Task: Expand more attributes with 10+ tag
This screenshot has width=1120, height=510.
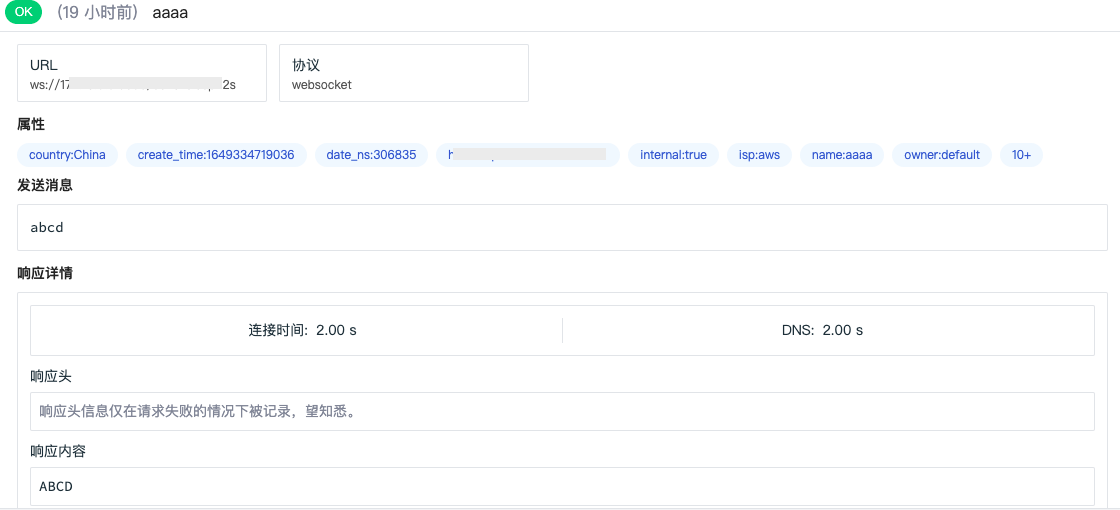Action: [1021, 155]
